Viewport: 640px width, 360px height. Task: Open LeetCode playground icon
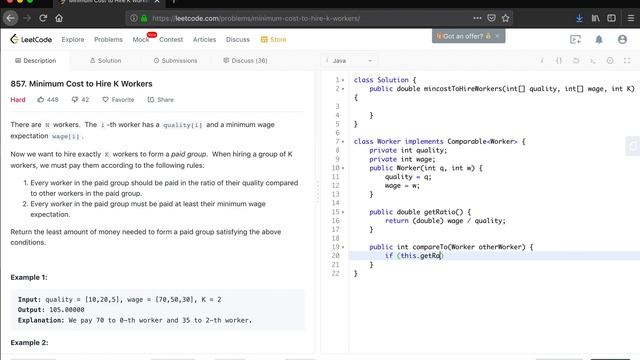[576, 39]
